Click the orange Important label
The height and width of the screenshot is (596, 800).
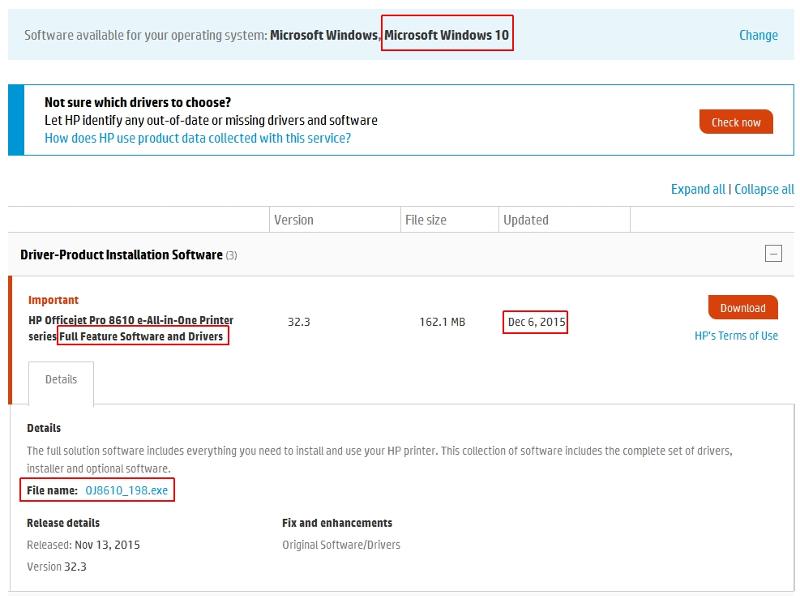53,300
